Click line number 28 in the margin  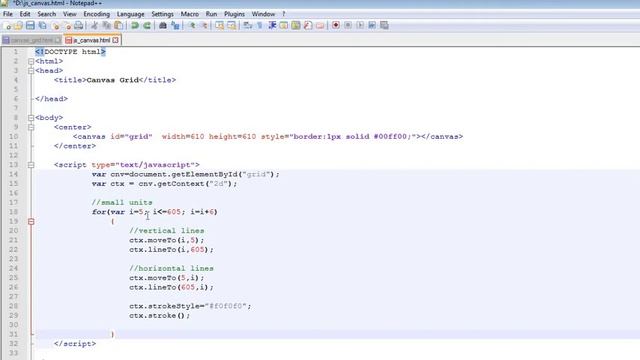point(13,306)
